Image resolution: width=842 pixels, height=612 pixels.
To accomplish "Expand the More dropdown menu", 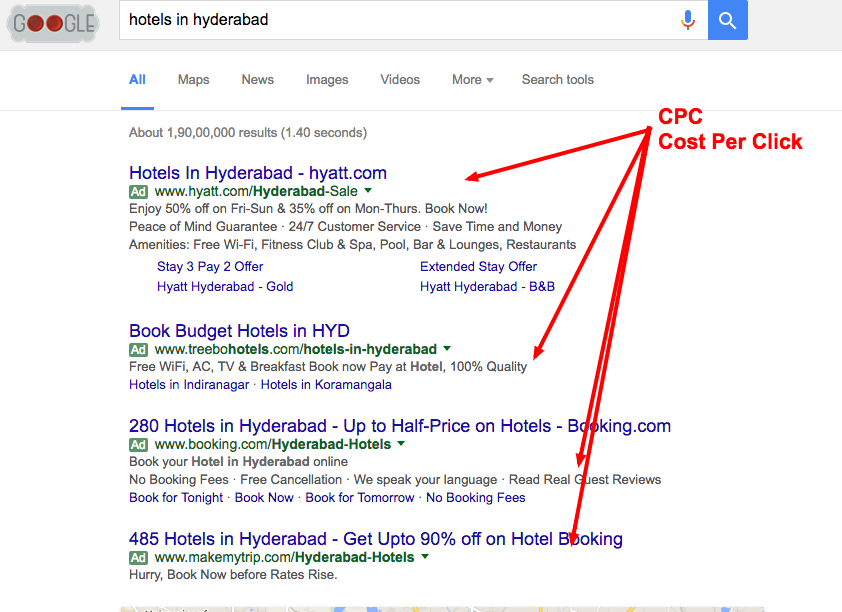I will point(473,79).
